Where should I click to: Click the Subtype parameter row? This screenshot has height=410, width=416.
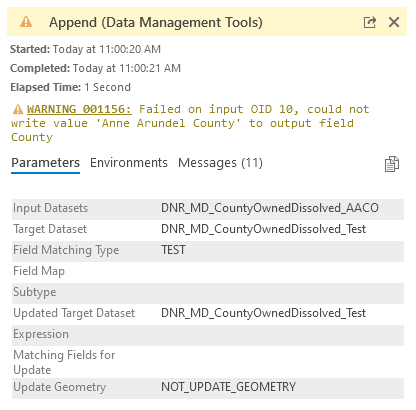208,292
